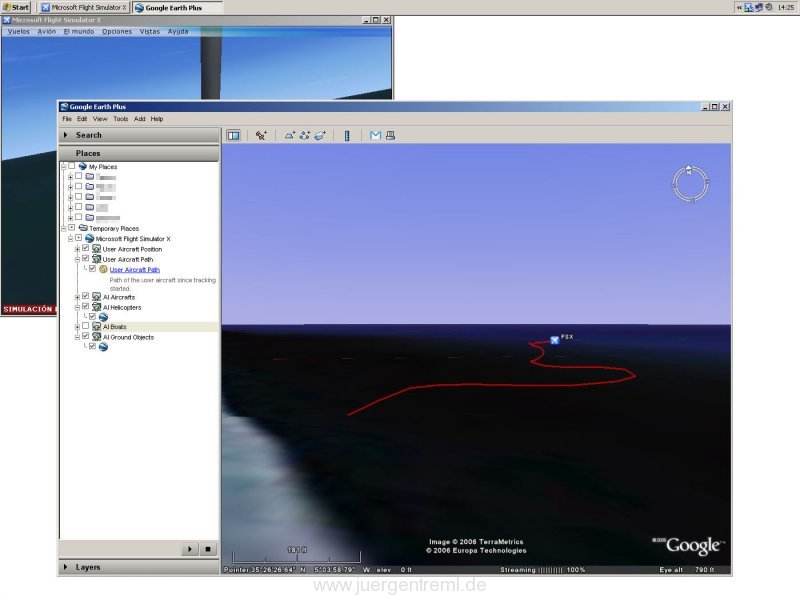Screen dimensions: 800x600
Task: Click the Streaming 100% status indicator
Action: coord(542,569)
